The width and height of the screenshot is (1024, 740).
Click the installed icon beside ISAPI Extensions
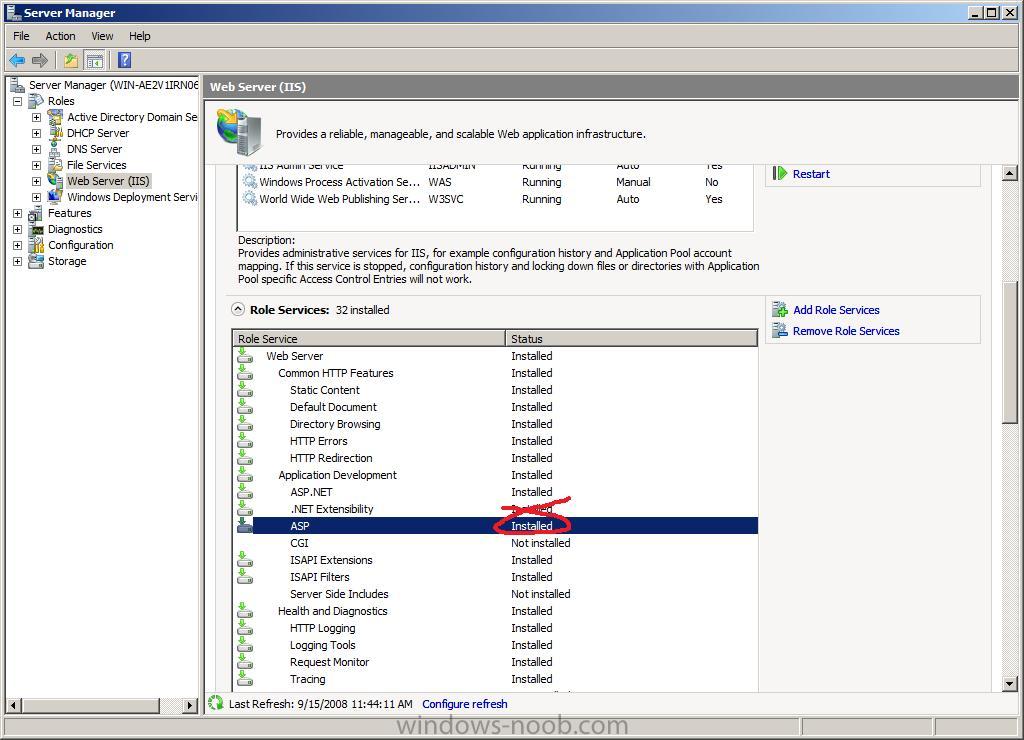coord(245,559)
